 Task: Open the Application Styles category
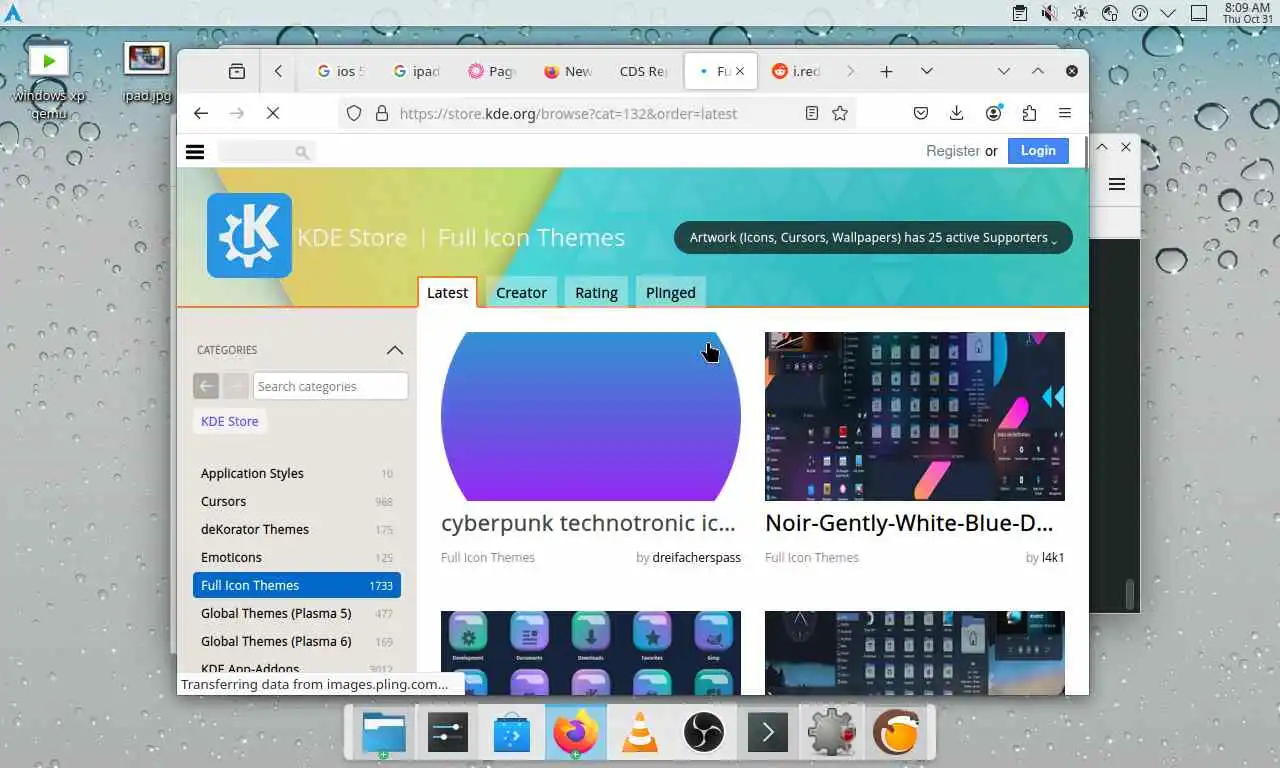tap(297, 473)
